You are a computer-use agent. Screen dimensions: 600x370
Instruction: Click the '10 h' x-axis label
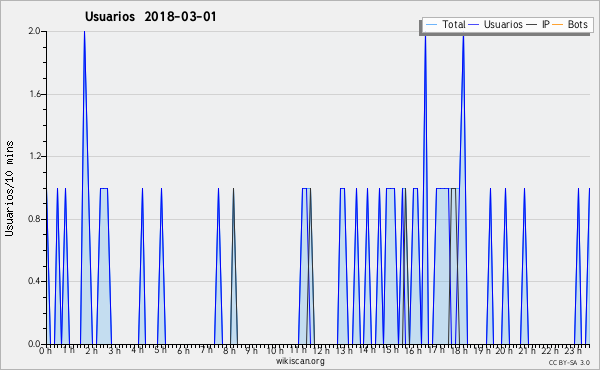point(275,350)
